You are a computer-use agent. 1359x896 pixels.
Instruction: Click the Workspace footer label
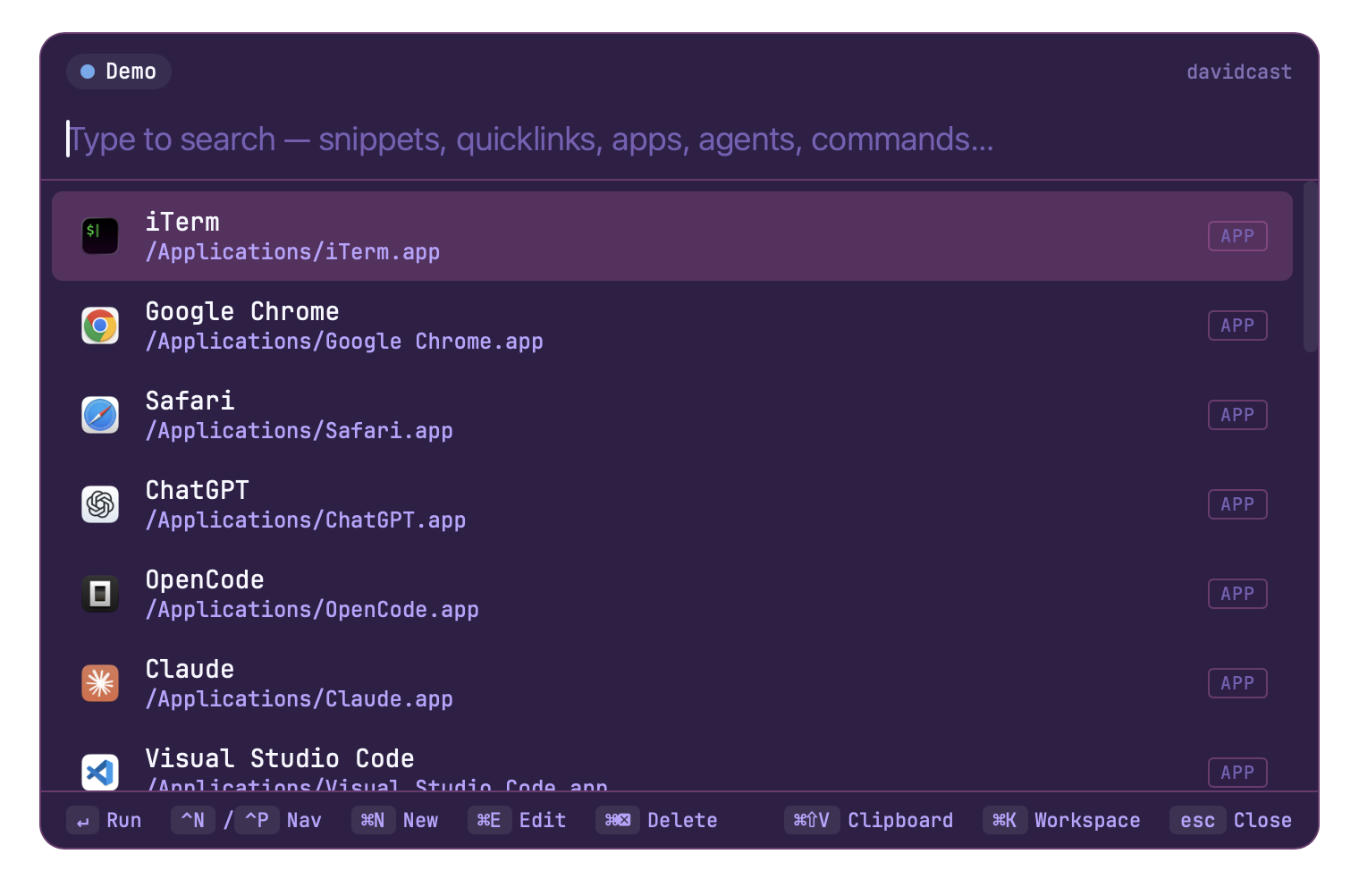(1087, 821)
